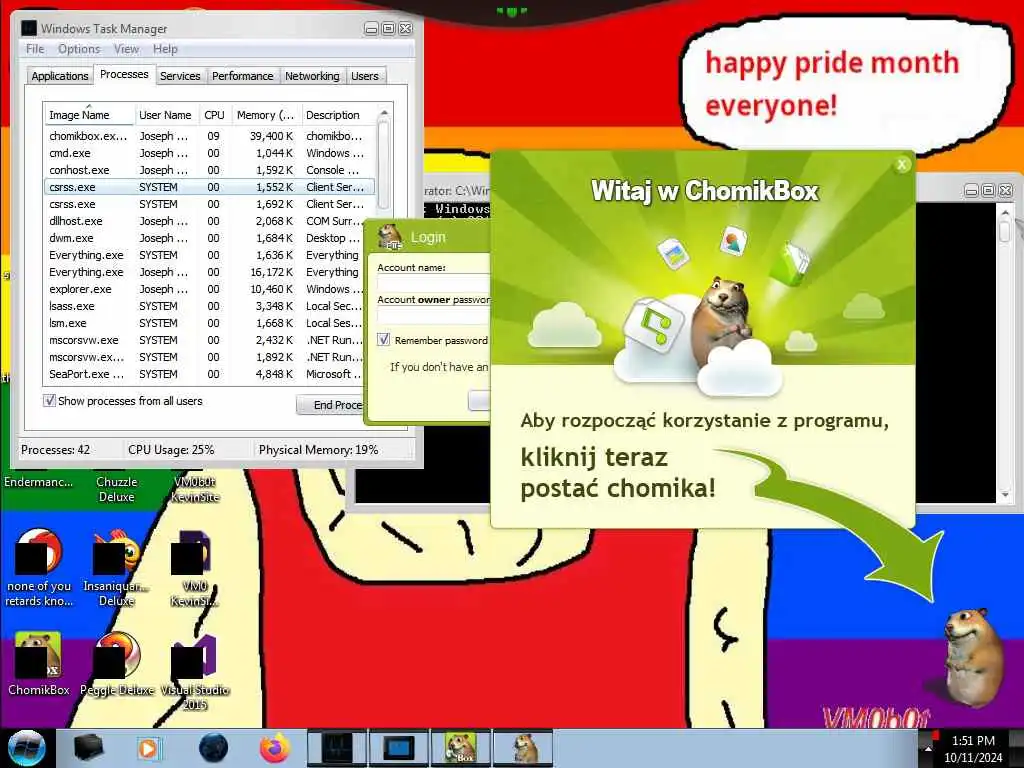Sort processes by CPU column
1024x768 pixels.
click(x=214, y=115)
